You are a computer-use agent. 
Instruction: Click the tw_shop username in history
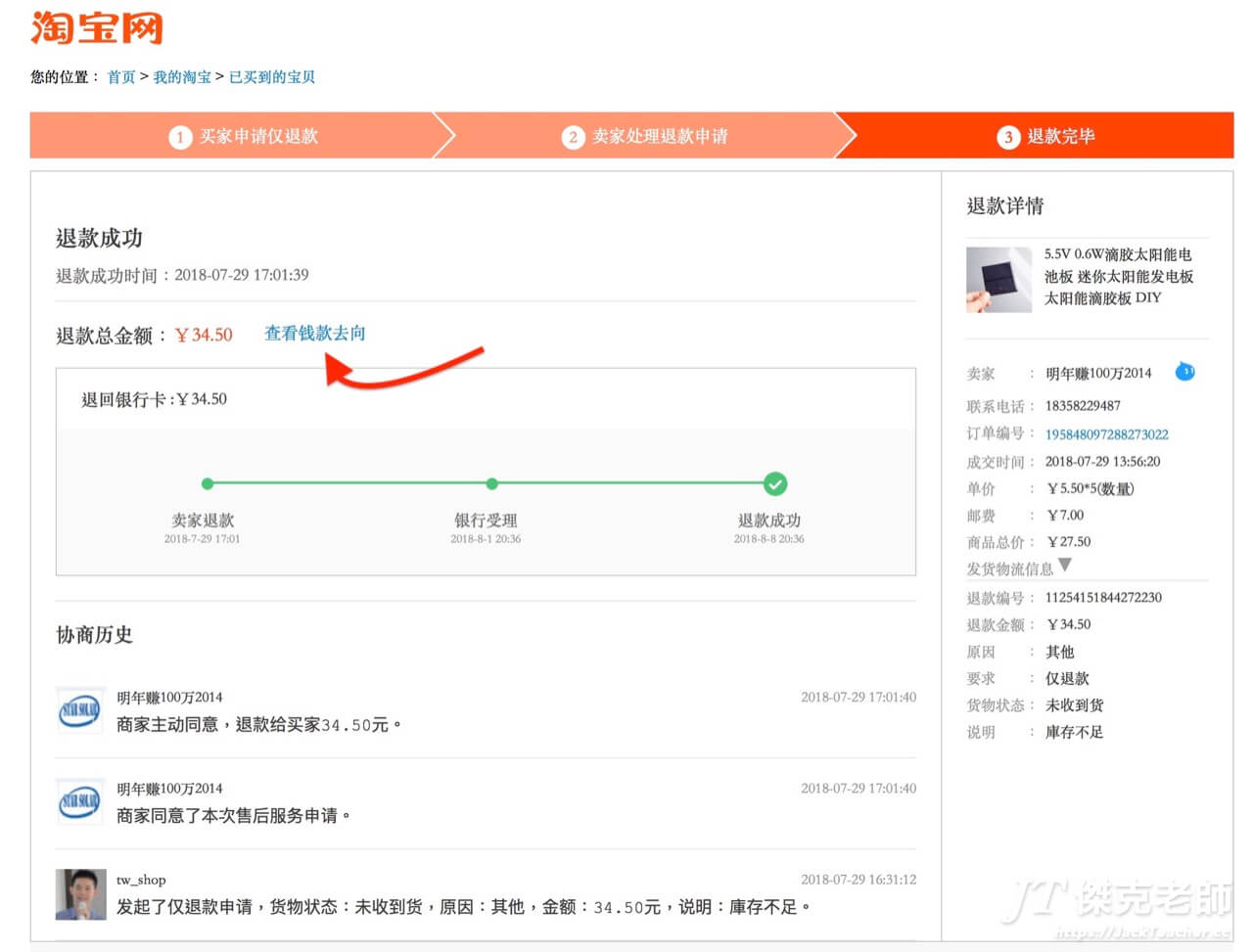(141, 880)
